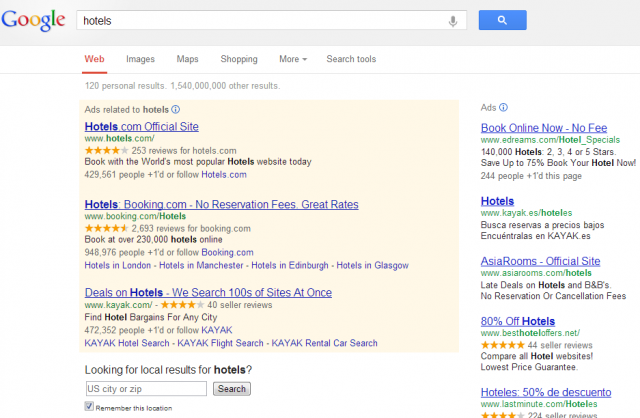Click '120 personal results' text
This screenshot has width=640, height=418.
(125, 86)
